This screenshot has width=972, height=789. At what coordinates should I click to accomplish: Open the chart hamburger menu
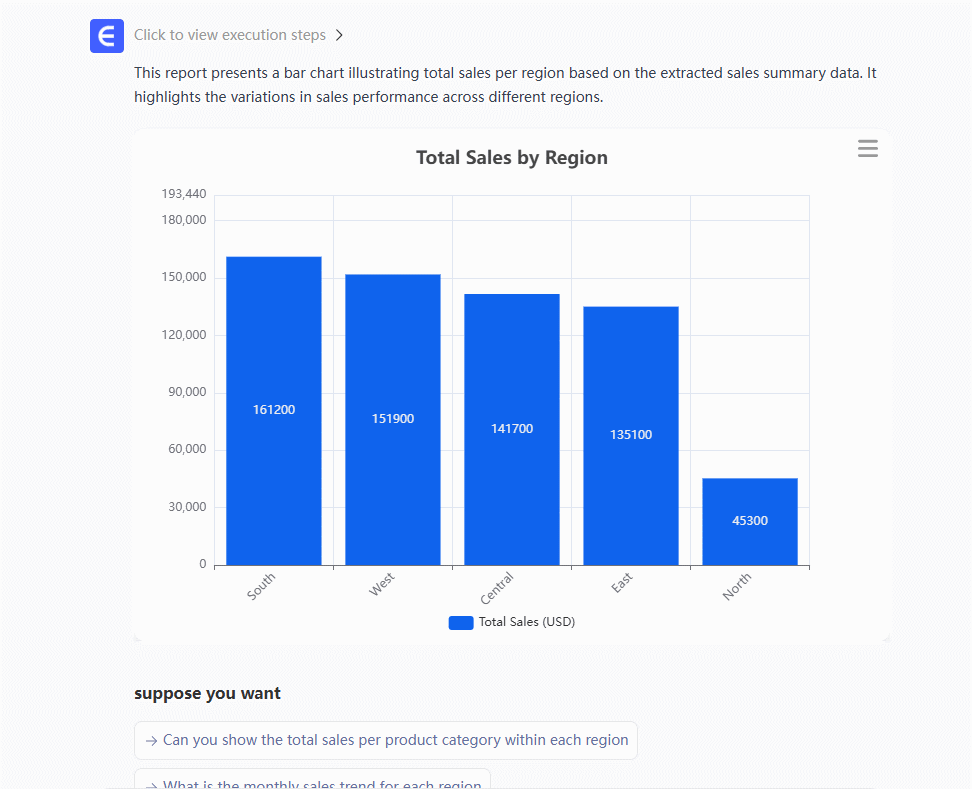tap(867, 149)
